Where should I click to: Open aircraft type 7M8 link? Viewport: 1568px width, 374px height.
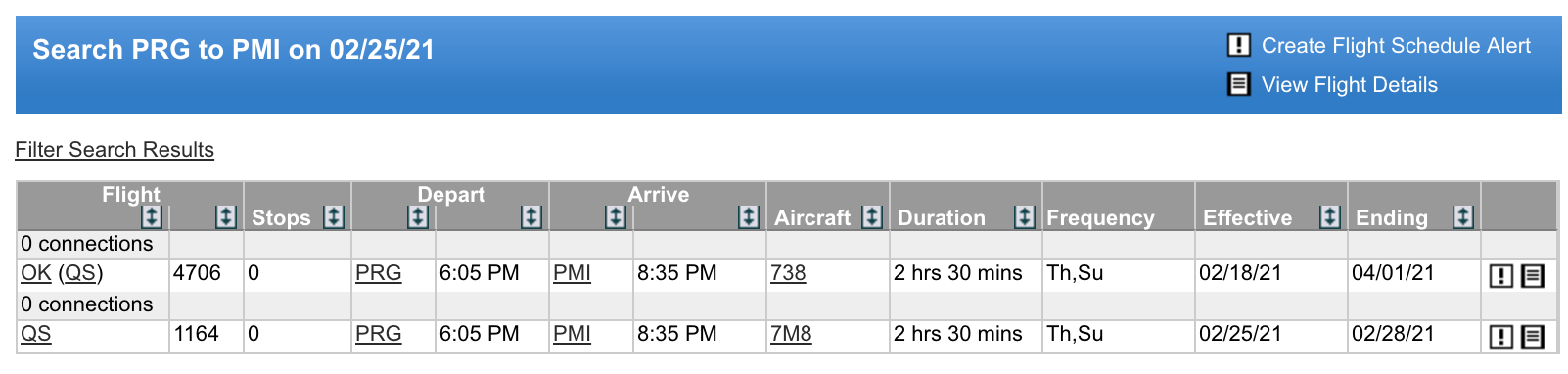pos(791,334)
